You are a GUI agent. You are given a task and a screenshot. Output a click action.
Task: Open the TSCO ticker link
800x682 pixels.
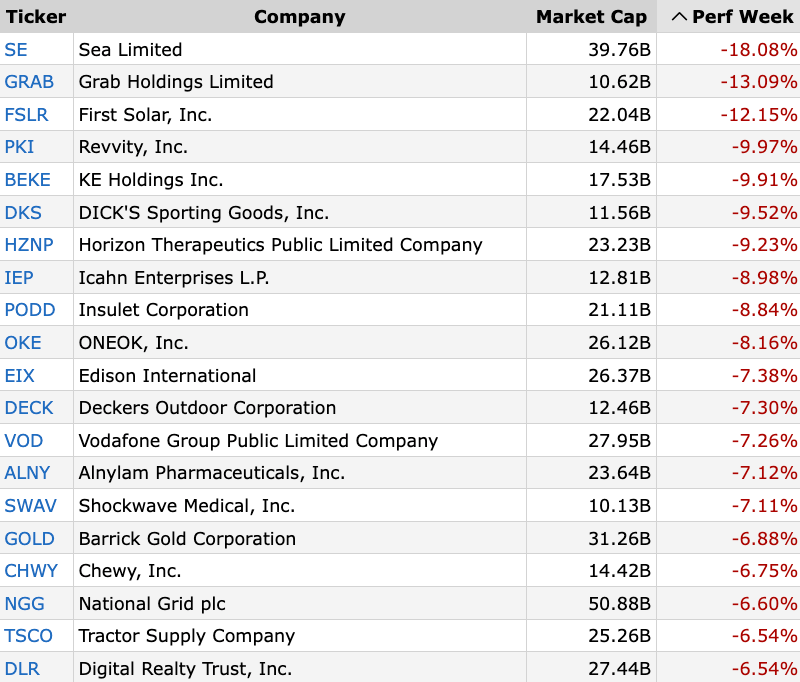pos(29,636)
